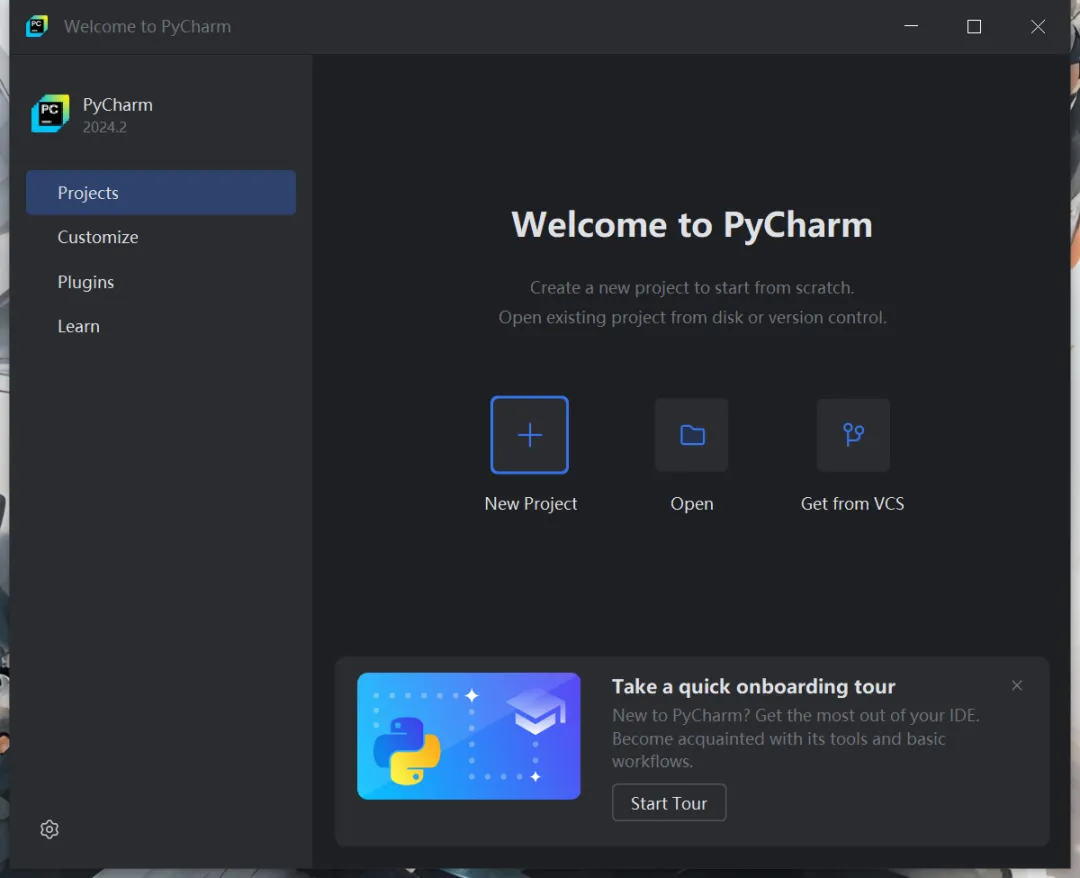Click the Open label under the folder
Image resolution: width=1080 pixels, height=878 pixels.
(x=692, y=503)
